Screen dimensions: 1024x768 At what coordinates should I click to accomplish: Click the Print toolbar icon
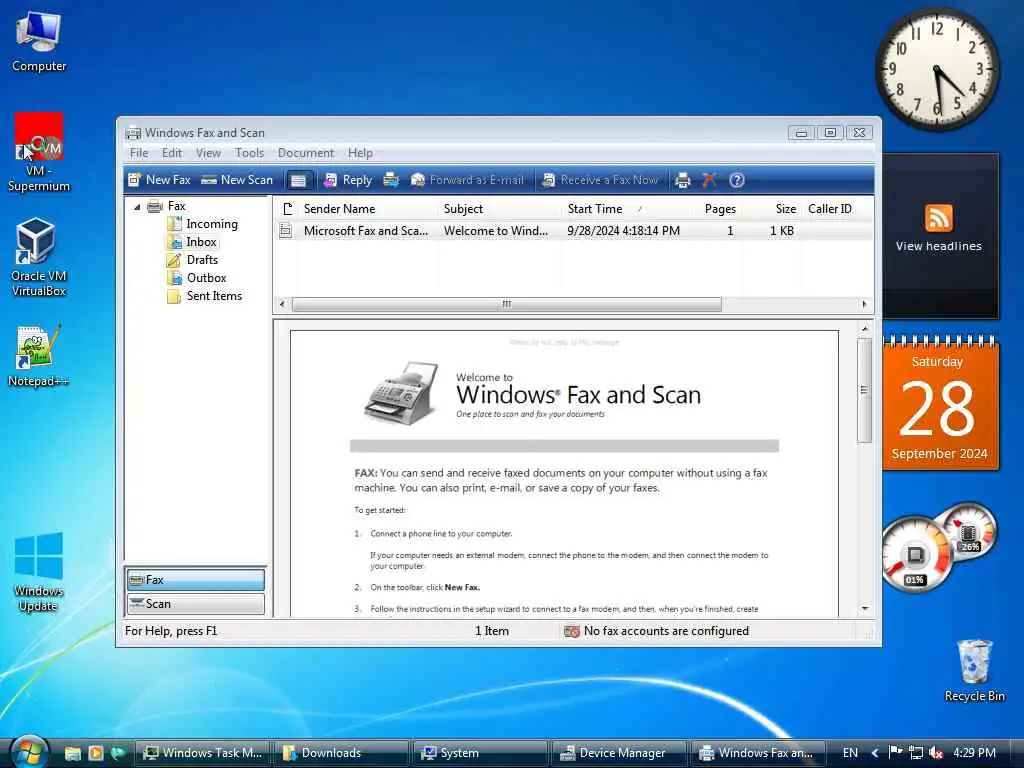(x=682, y=180)
